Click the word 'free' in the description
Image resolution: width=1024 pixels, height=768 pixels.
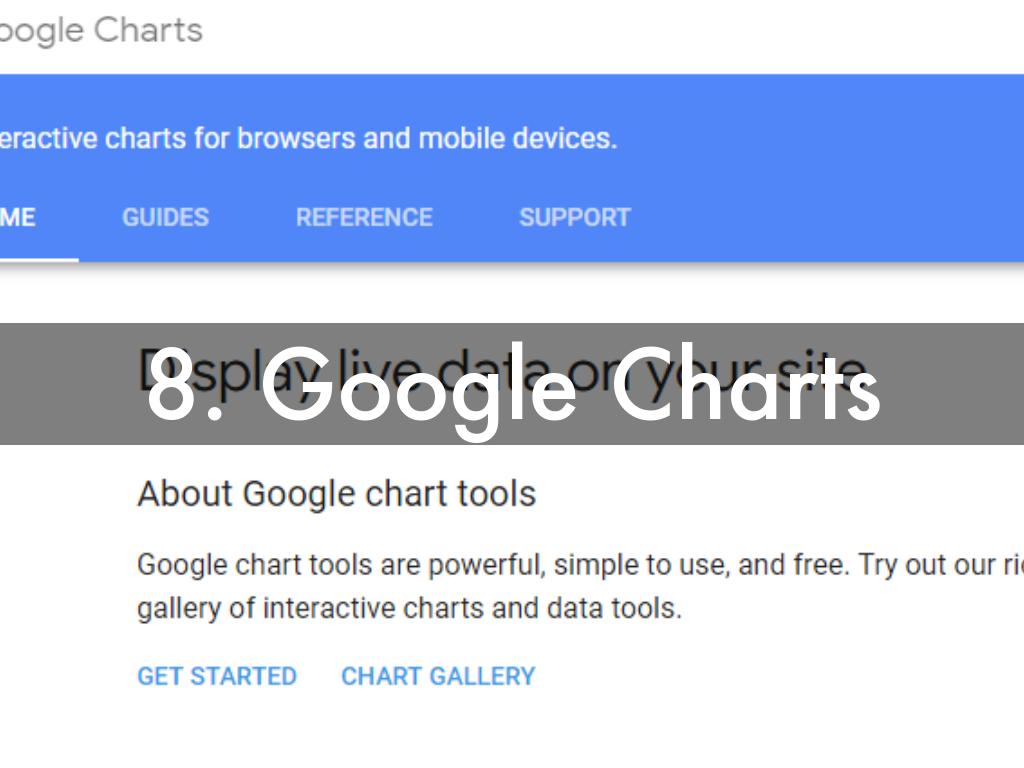(823, 565)
